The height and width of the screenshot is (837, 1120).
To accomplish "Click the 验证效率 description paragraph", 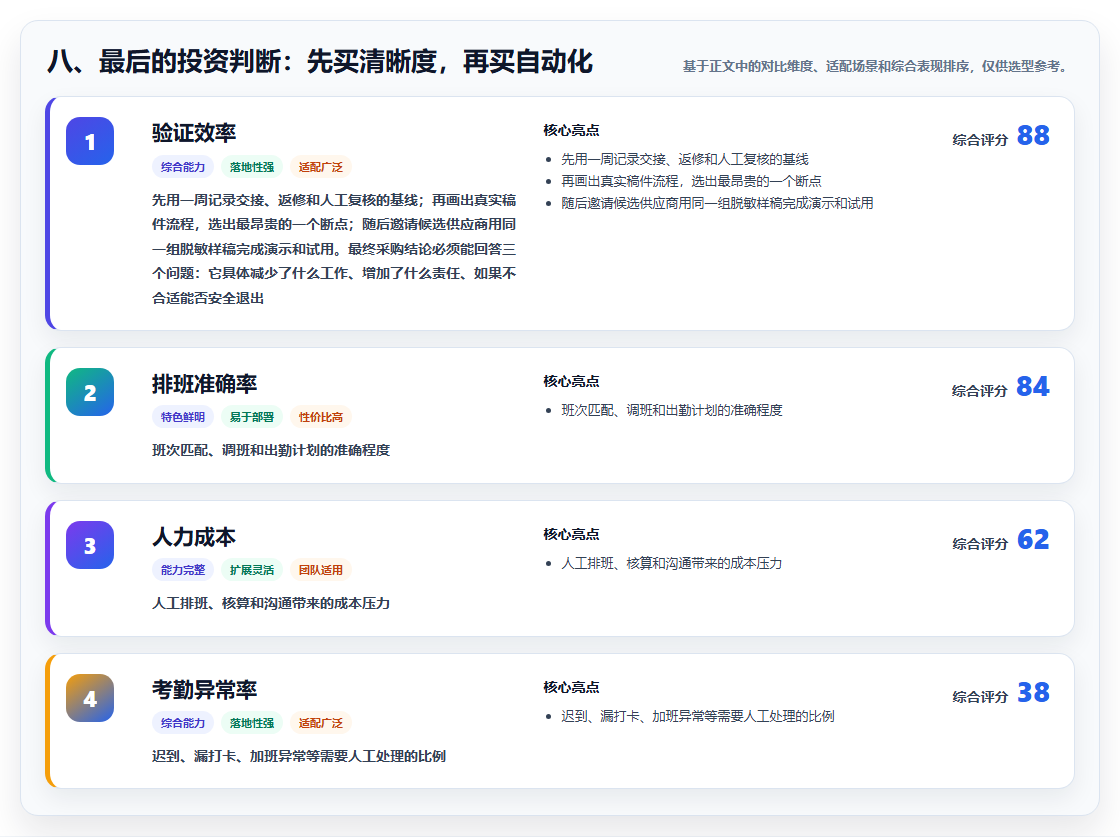I will [334, 249].
